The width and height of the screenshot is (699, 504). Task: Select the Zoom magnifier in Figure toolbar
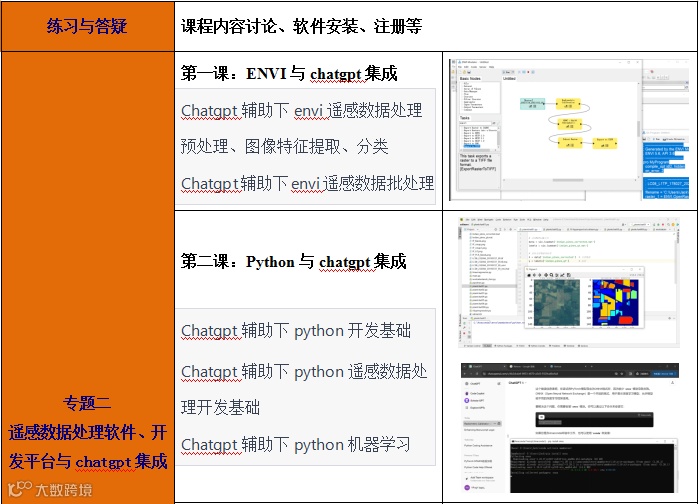tap(551, 275)
